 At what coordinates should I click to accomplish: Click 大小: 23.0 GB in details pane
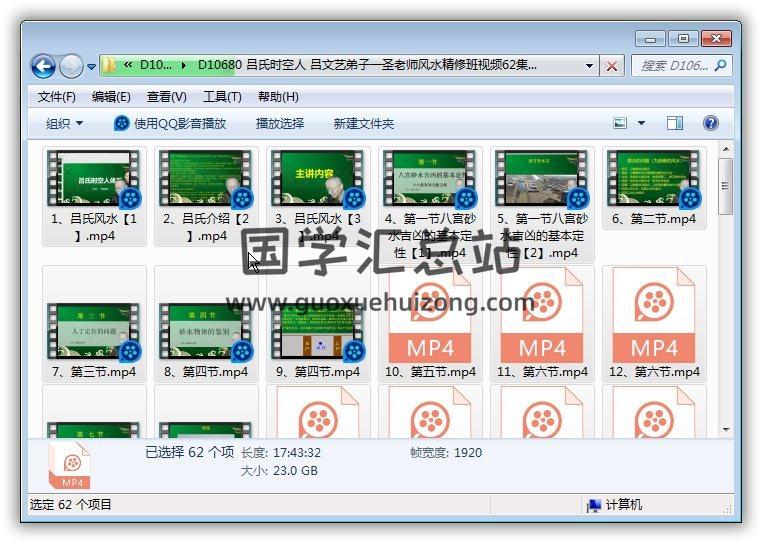coord(279,471)
